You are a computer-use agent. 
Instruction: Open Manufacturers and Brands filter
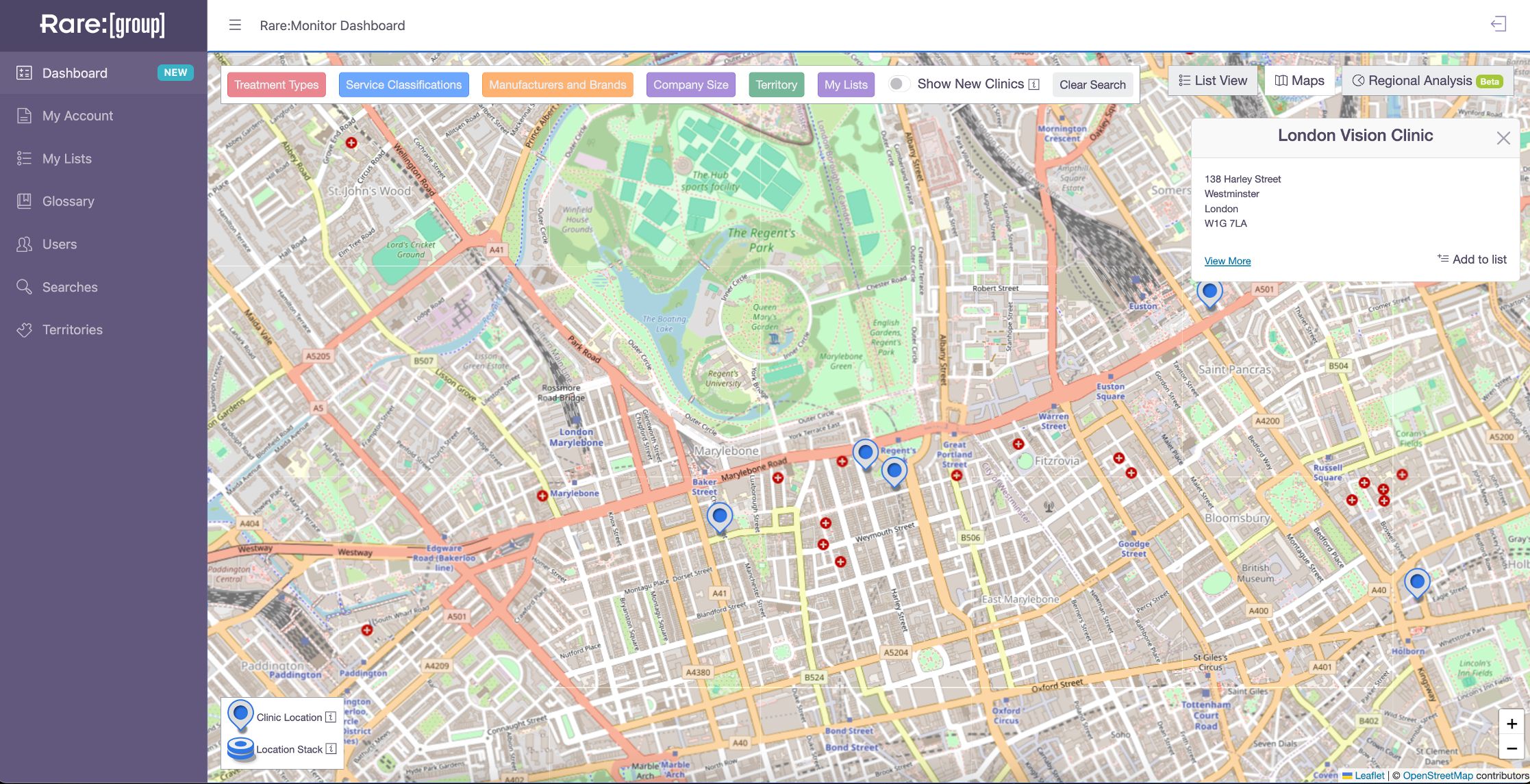click(557, 85)
